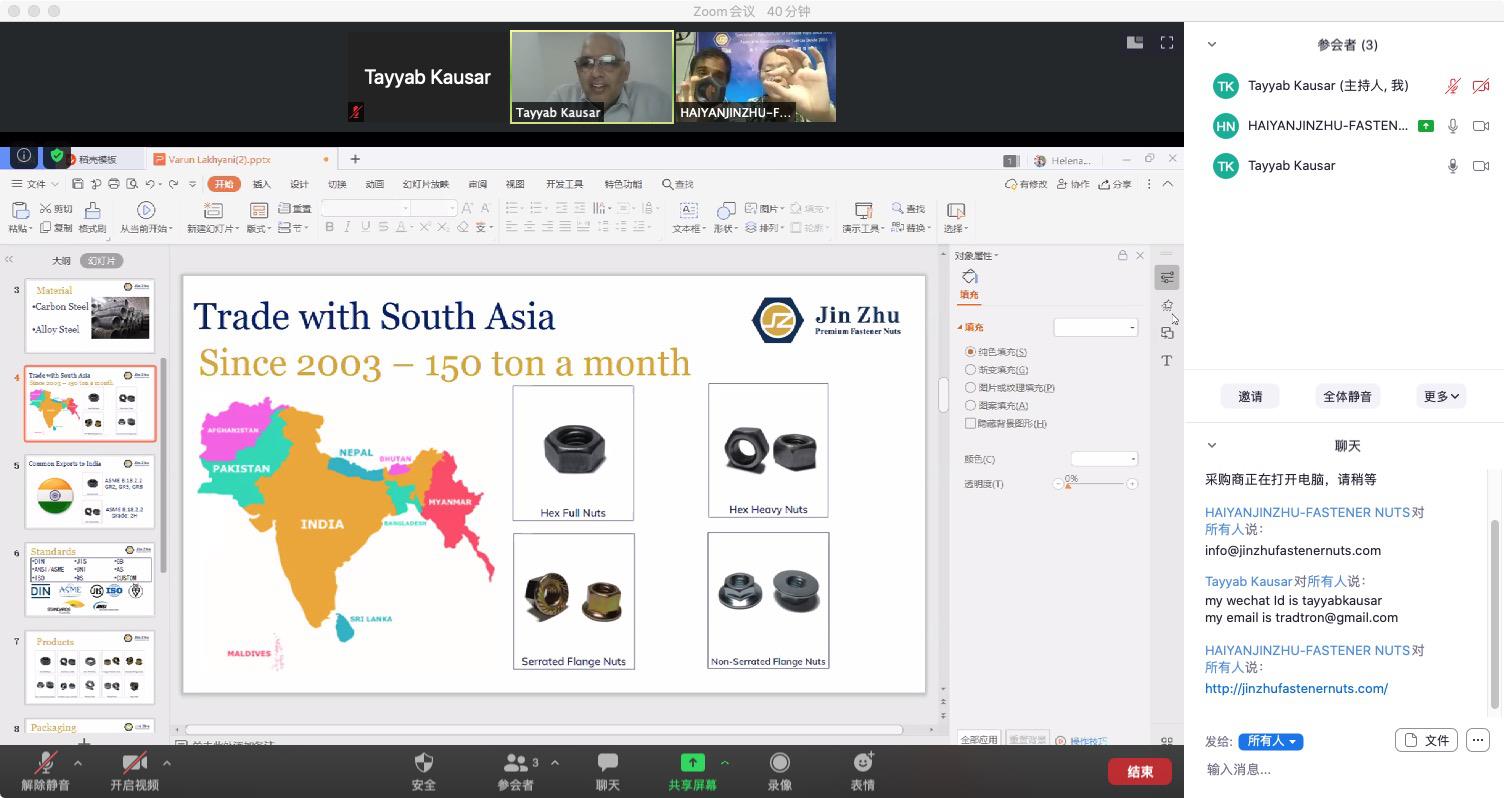Toggle underline text formatting (U)
This screenshot has width=1504, height=798.
coord(366,228)
